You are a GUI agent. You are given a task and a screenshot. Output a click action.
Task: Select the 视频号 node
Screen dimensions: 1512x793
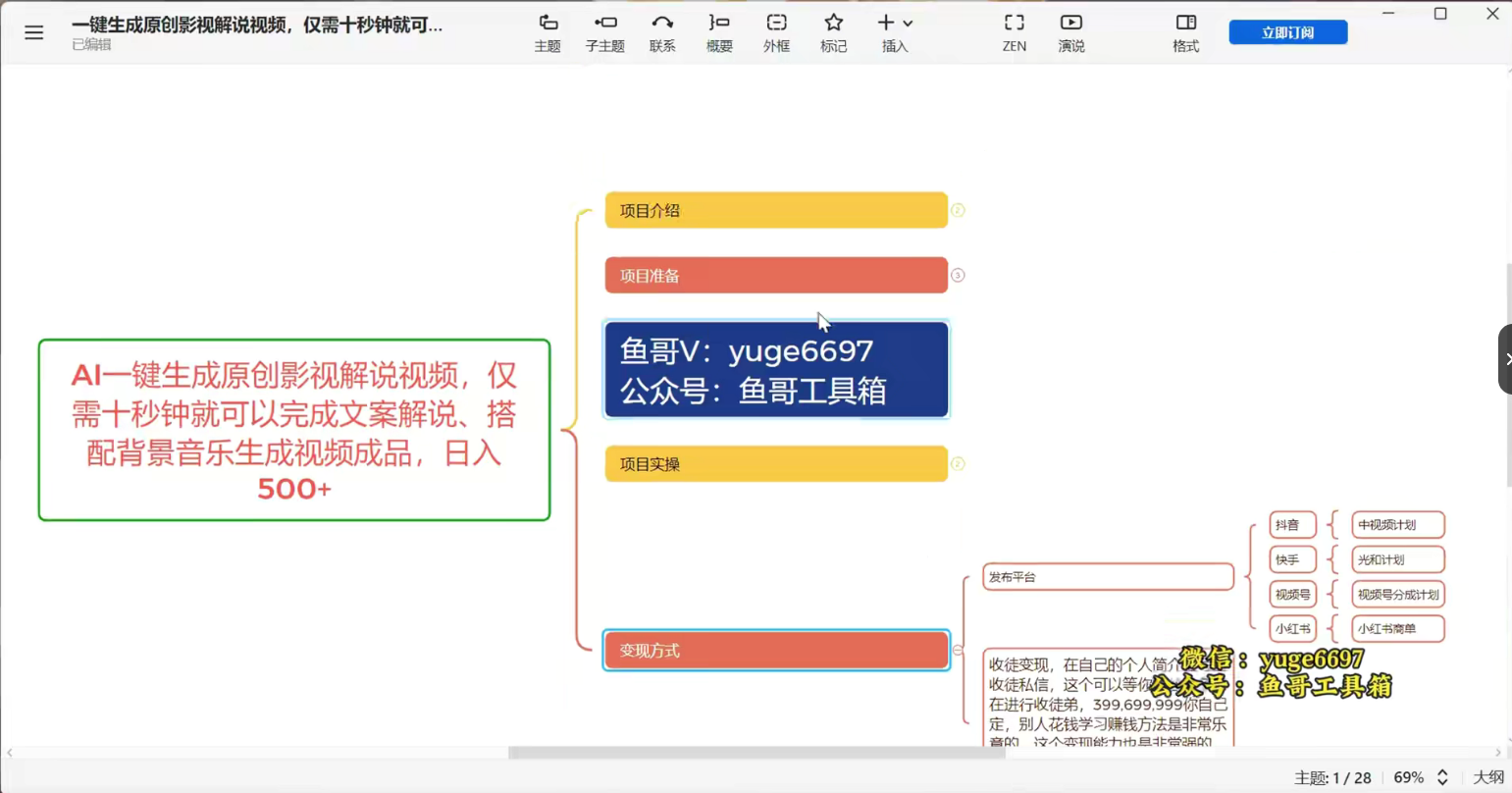point(1292,595)
